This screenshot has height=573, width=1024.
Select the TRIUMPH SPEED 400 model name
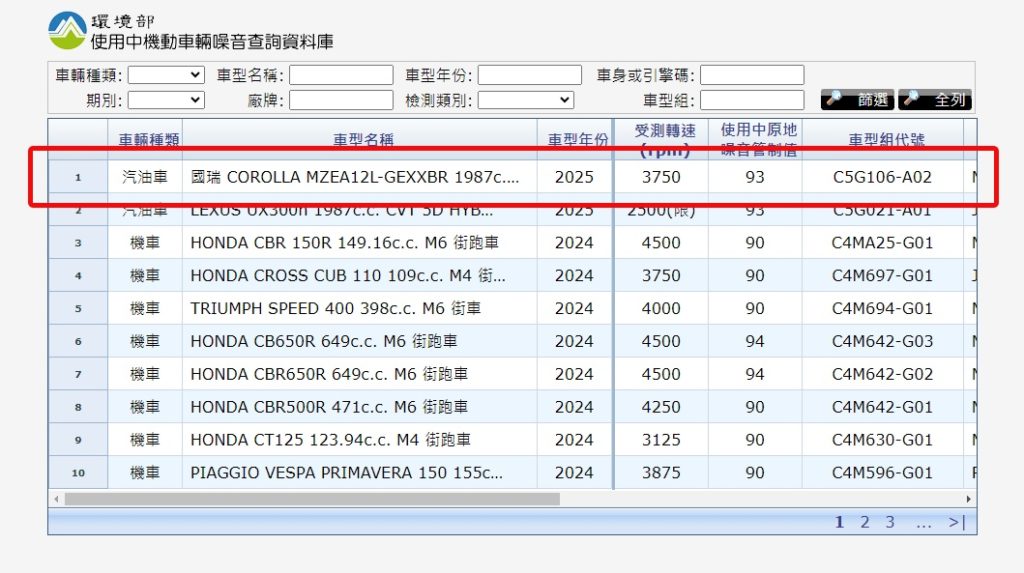point(335,308)
